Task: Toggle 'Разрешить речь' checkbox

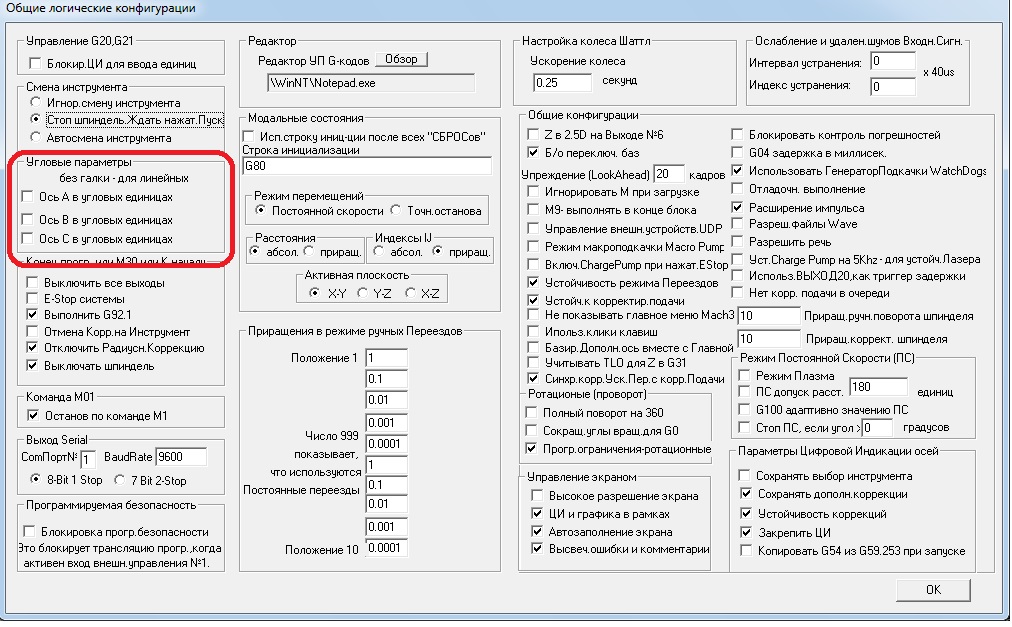Action: (737, 242)
